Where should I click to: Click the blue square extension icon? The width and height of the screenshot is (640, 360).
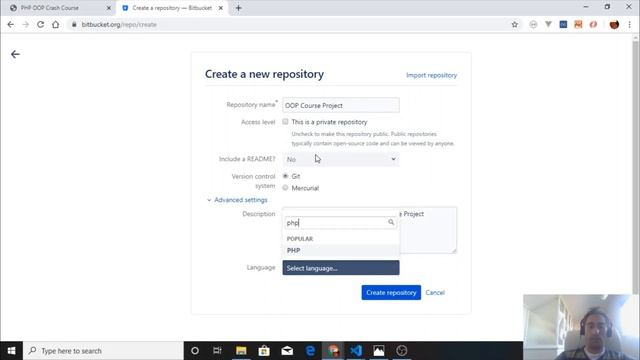tap(563, 24)
